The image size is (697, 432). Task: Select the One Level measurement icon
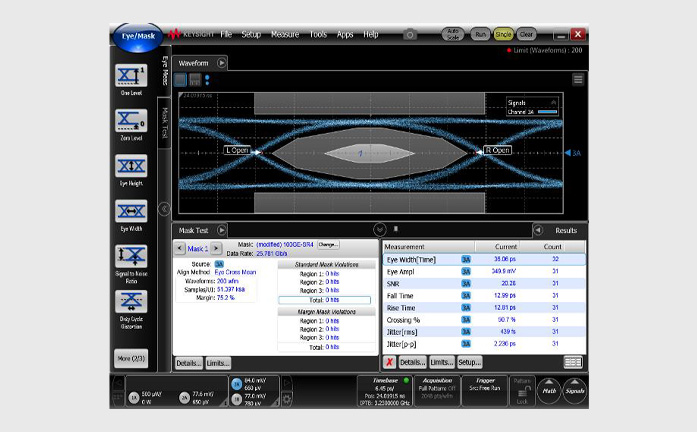point(131,75)
